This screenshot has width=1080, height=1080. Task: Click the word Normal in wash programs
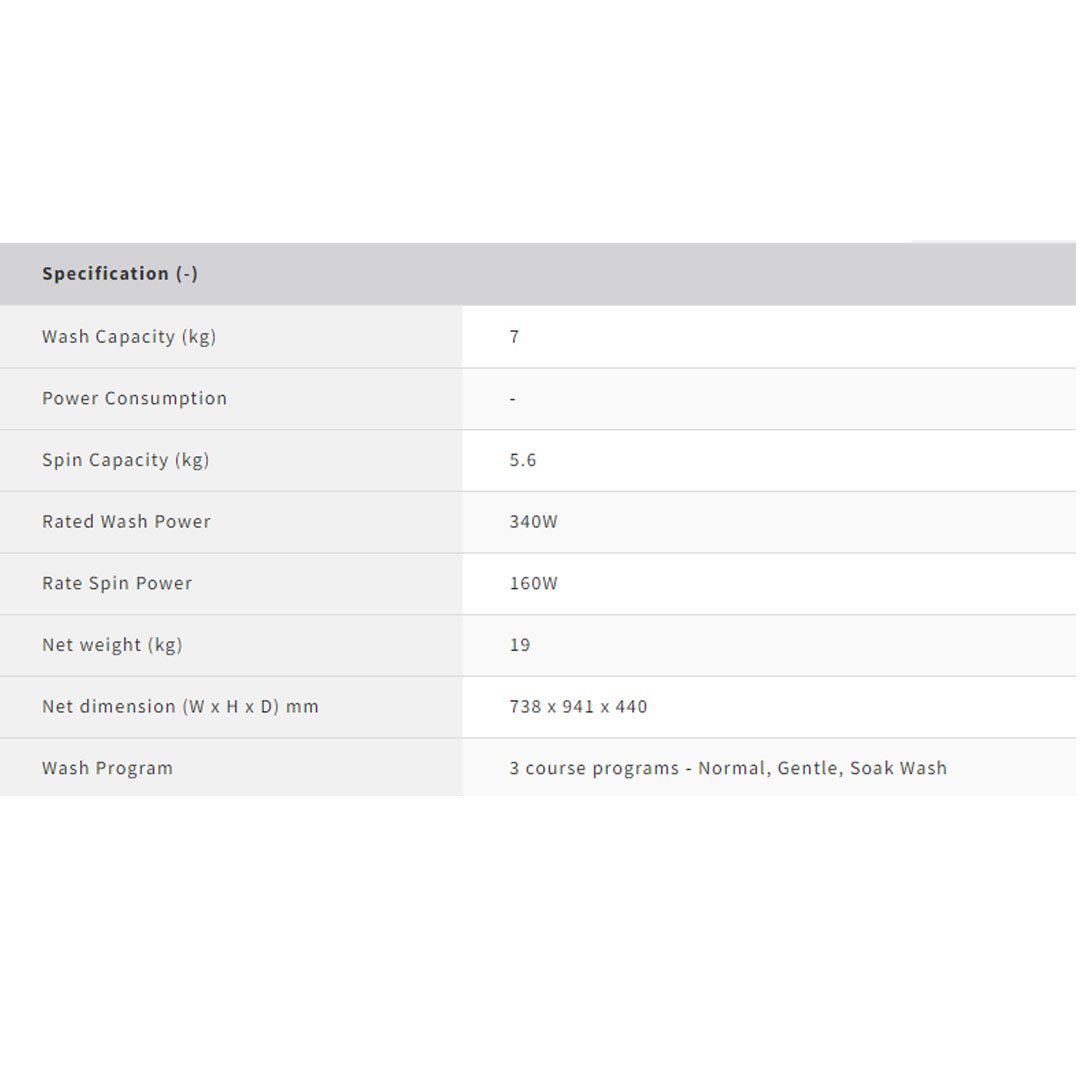732,769
